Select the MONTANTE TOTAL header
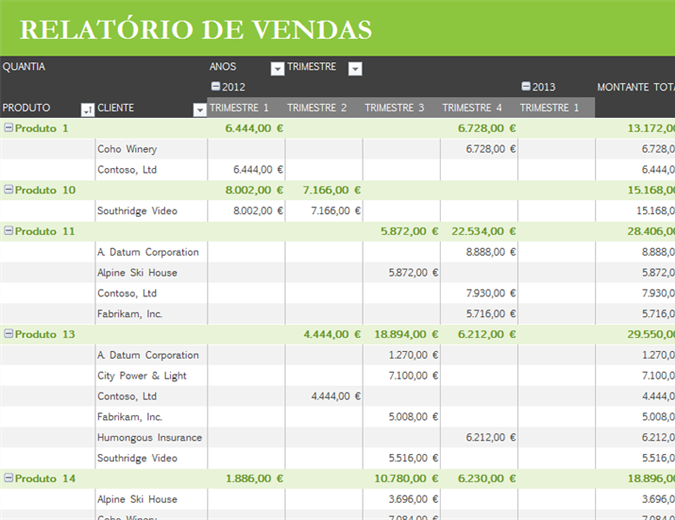Screen dimensions: 675x520 635,87
